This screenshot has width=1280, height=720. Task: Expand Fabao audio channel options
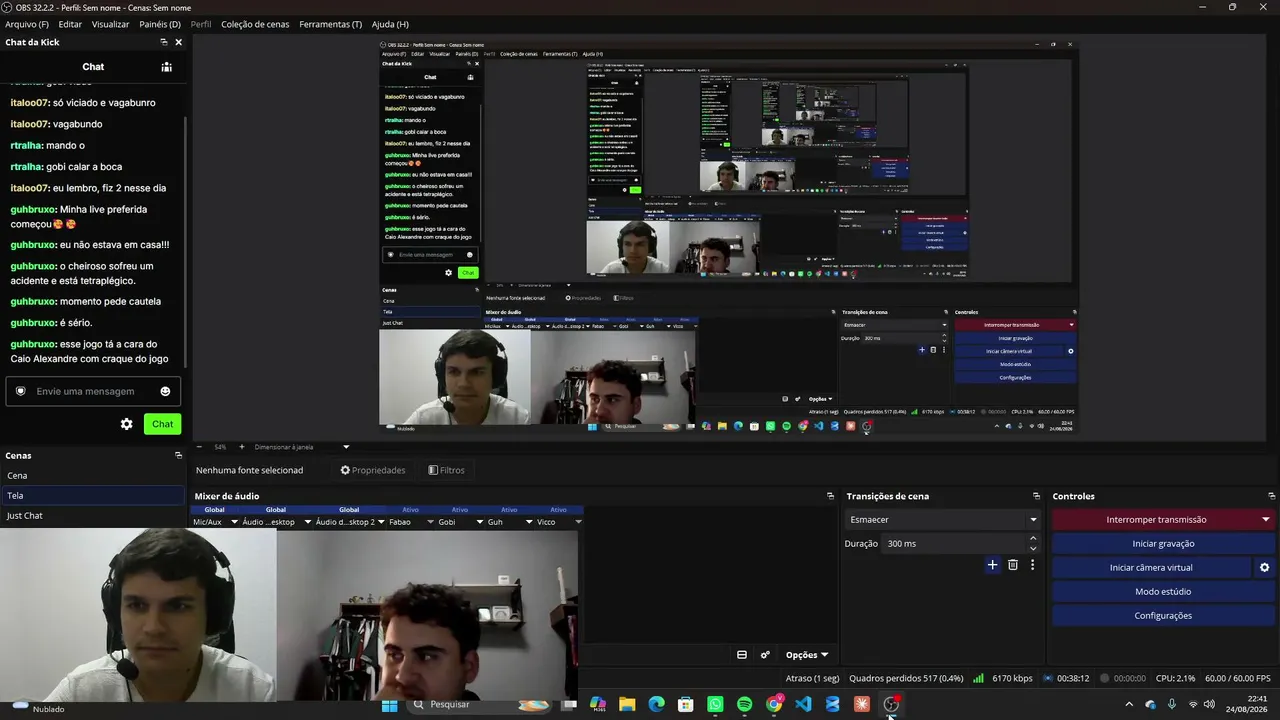pos(430,522)
